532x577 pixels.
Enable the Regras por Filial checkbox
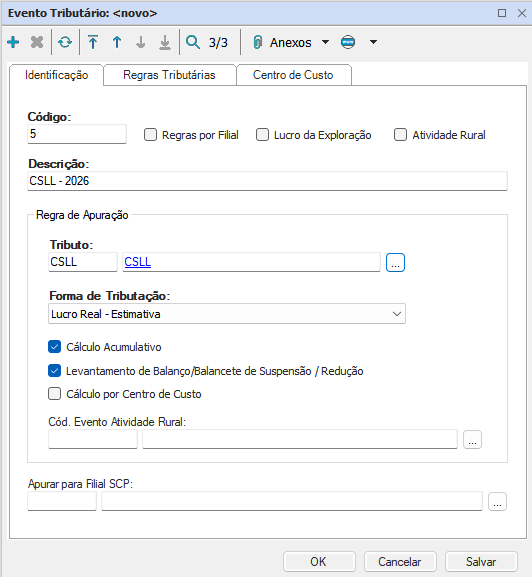click(x=150, y=135)
